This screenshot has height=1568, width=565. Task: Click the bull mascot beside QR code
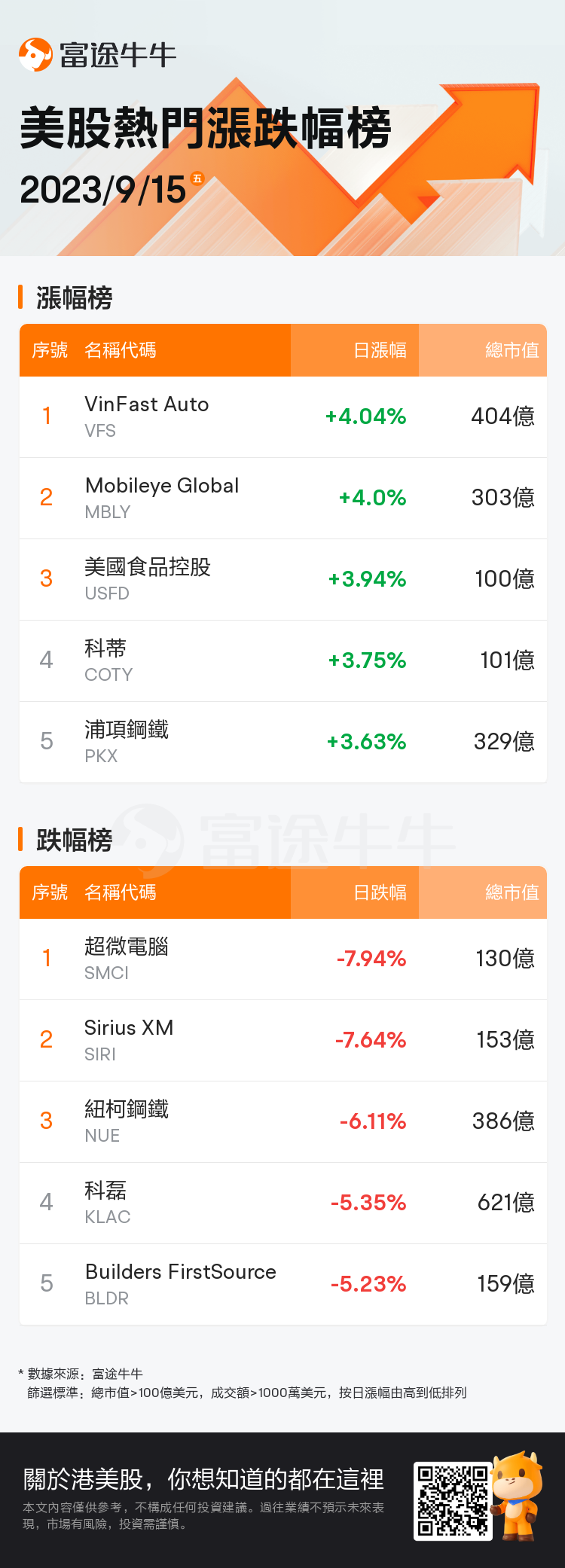[x=518, y=1495]
